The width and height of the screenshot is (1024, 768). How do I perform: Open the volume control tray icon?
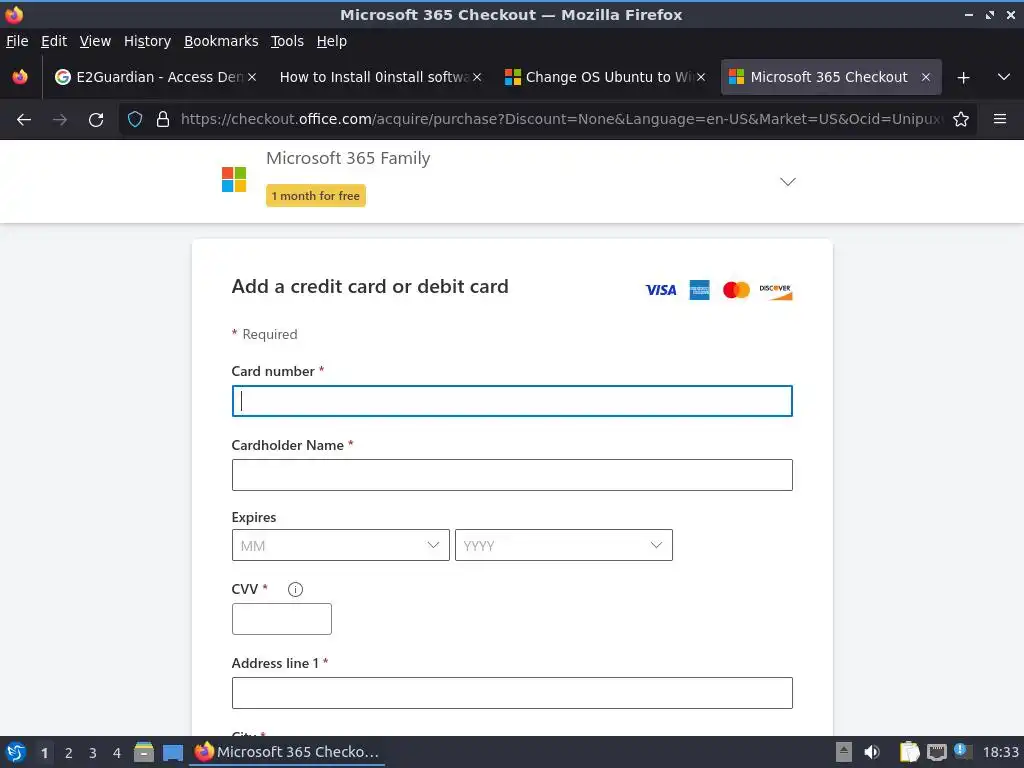pos(872,752)
